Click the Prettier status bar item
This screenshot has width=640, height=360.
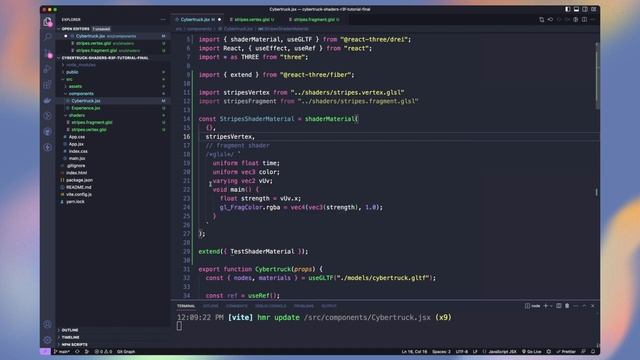pyautogui.click(x=566, y=351)
